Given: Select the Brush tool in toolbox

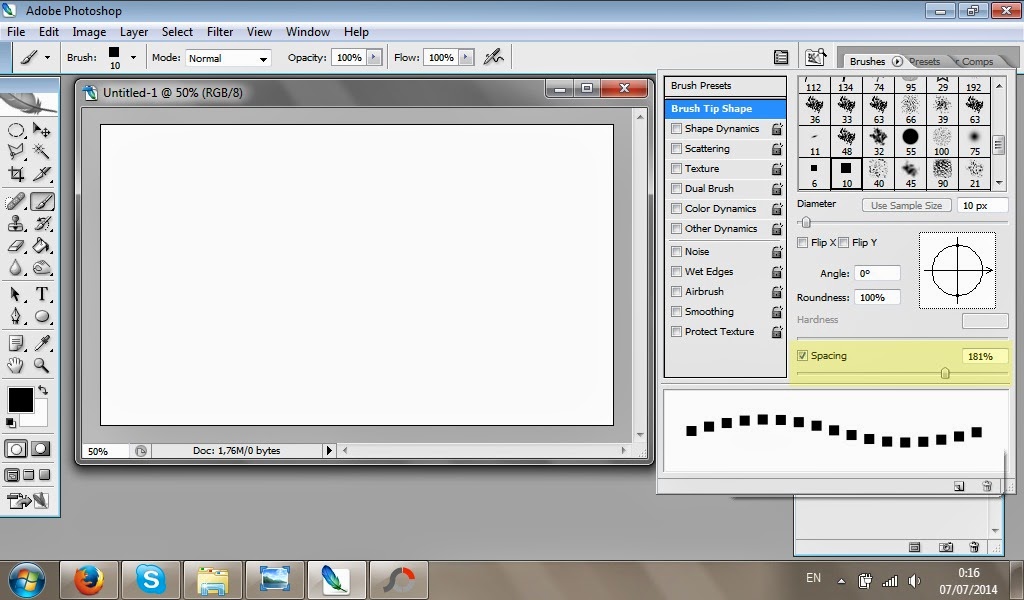Looking at the screenshot, I should coord(42,202).
